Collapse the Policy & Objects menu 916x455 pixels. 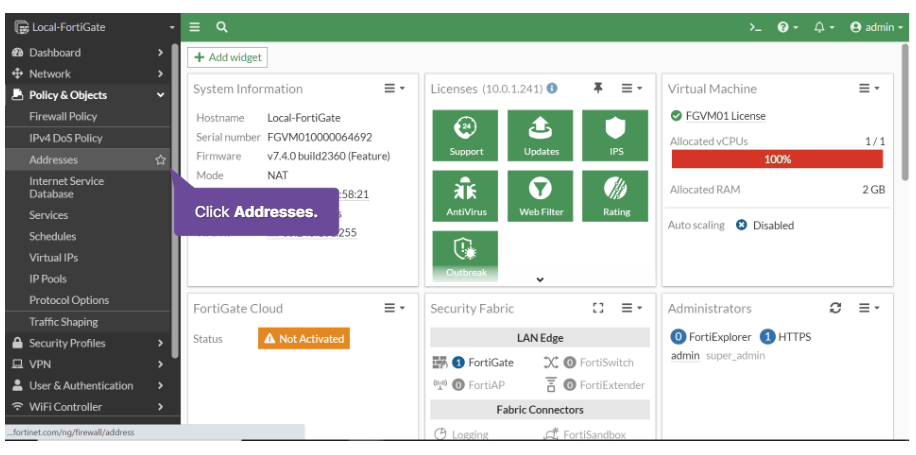88,95
